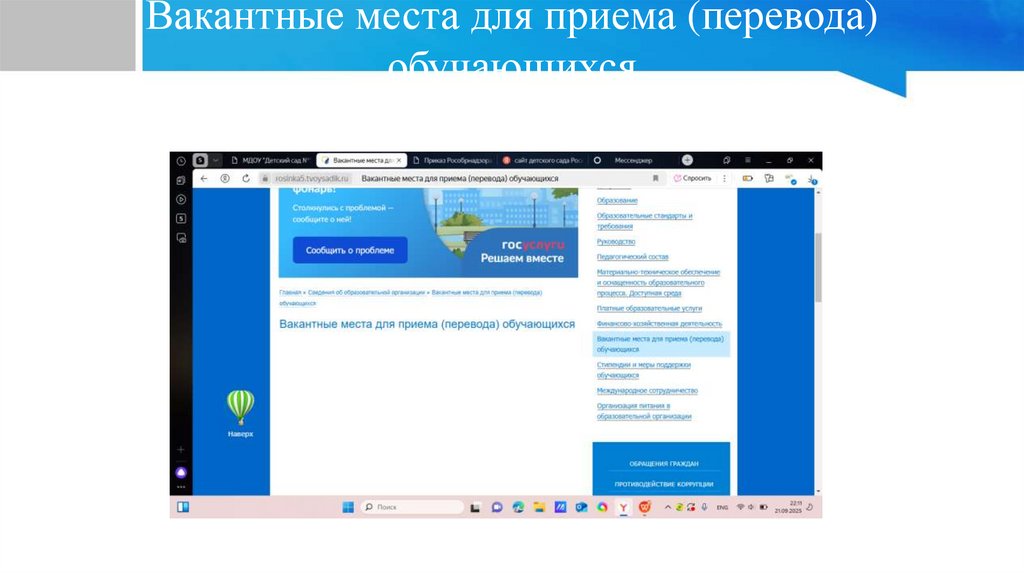Reload the page with the refresh icon
This screenshot has width=1024, height=574.
pos(246,178)
